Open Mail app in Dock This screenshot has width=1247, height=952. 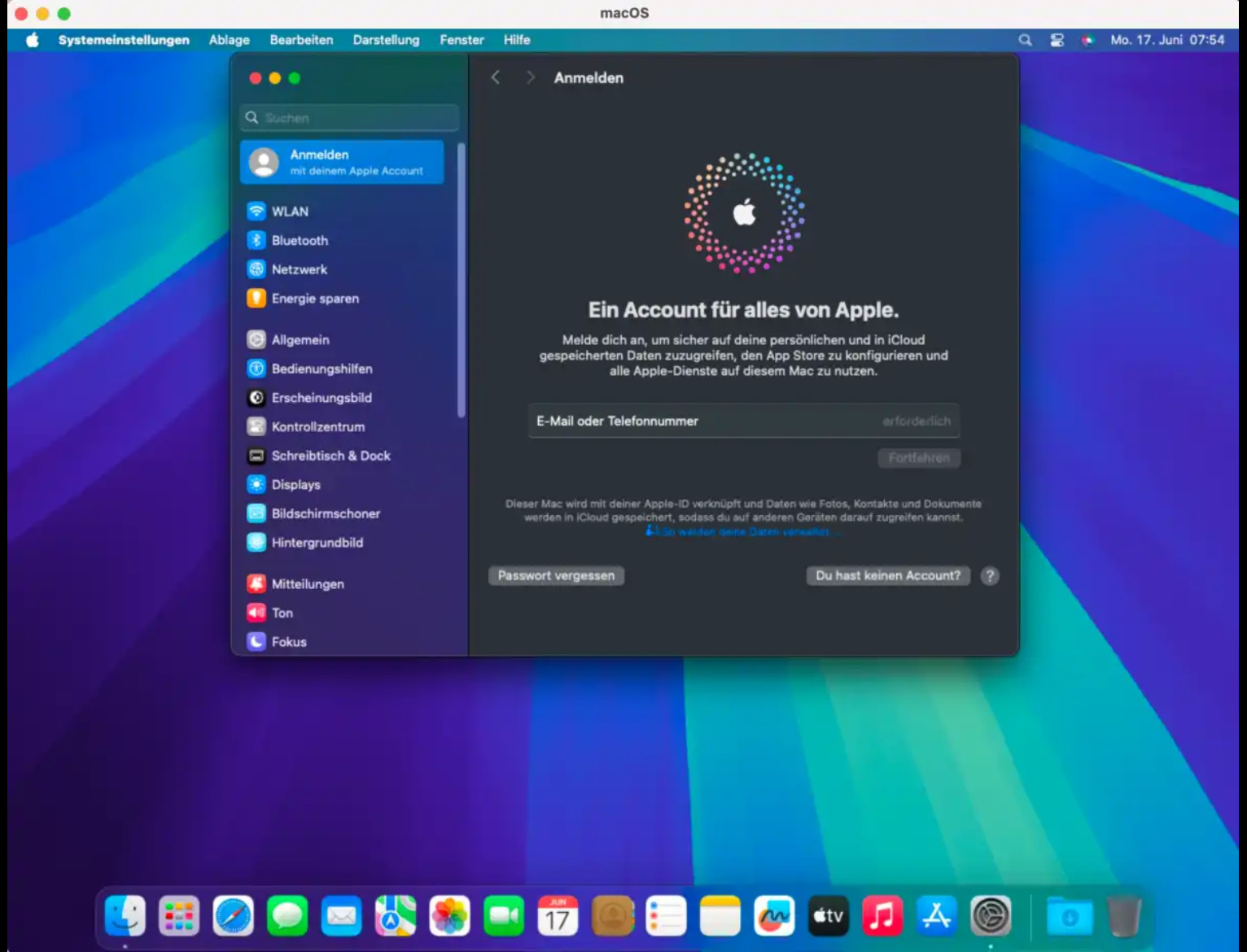coord(342,916)
